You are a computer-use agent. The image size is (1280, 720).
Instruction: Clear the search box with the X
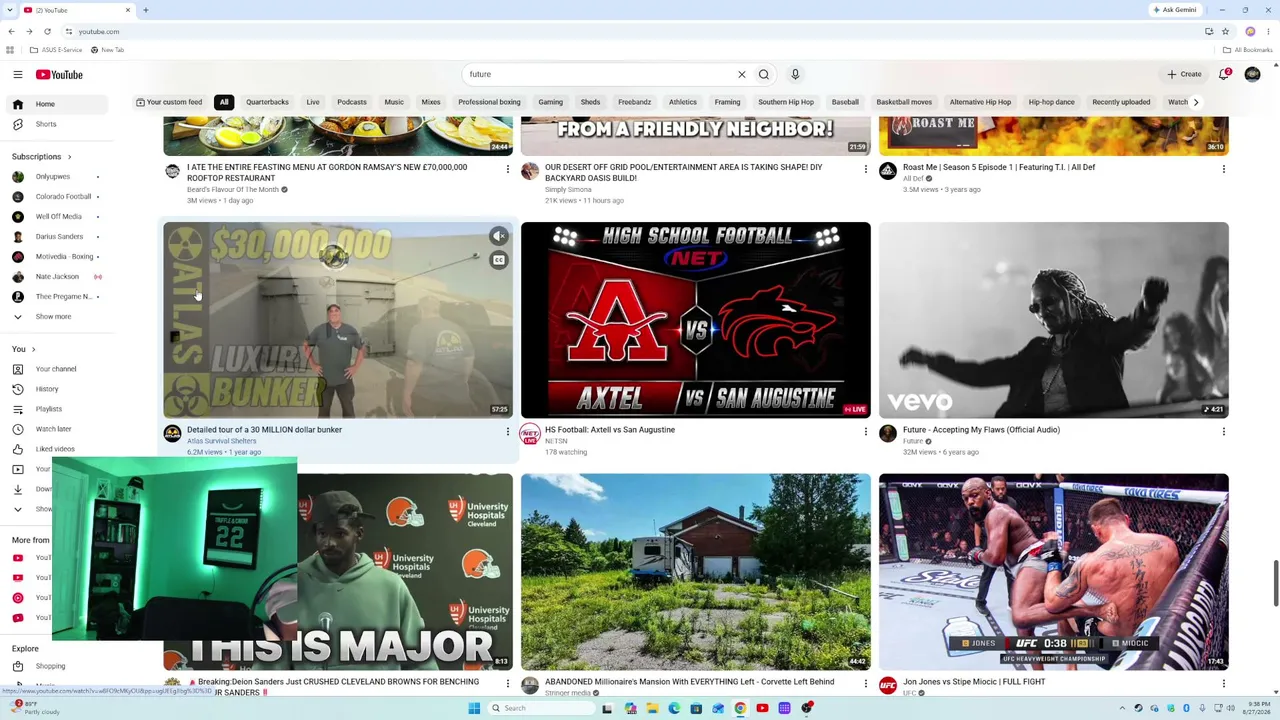tap(742, 74)
